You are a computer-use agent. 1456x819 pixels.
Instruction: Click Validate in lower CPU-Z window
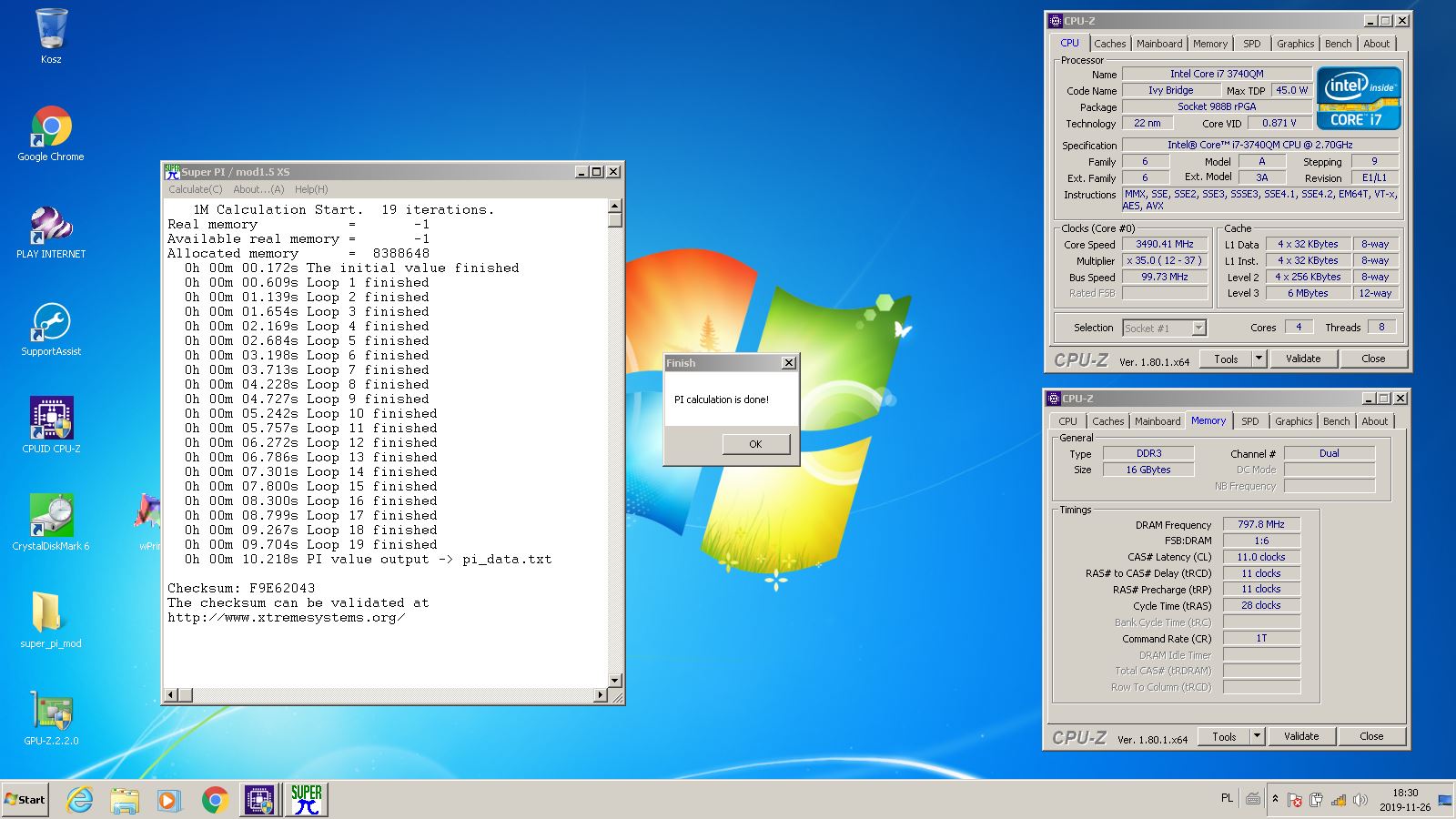[x=1301, y=737]
